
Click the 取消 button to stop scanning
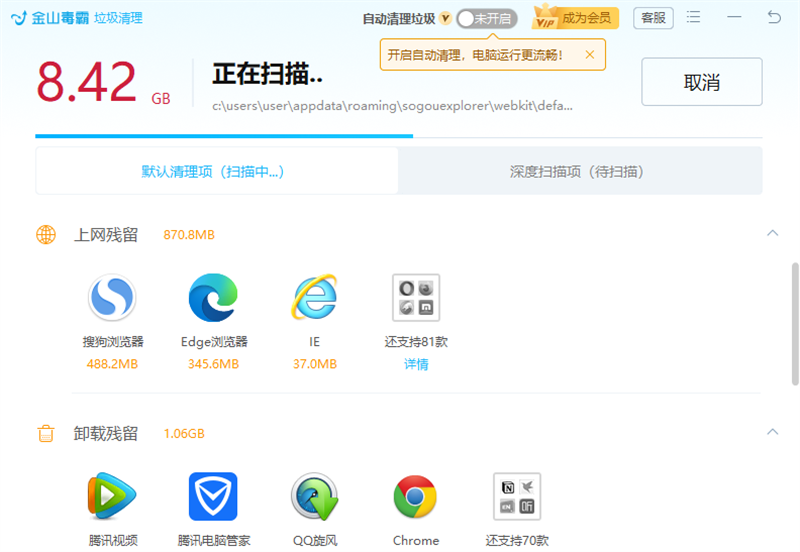[701, 82]
